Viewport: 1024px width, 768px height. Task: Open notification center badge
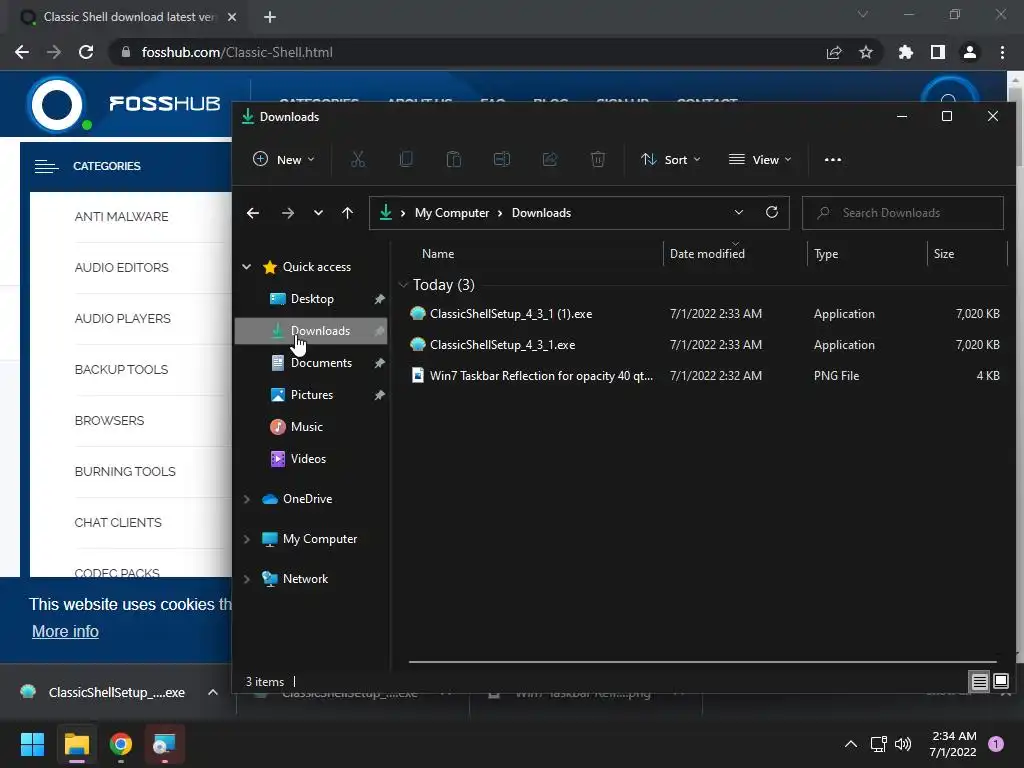click(996, 743)
